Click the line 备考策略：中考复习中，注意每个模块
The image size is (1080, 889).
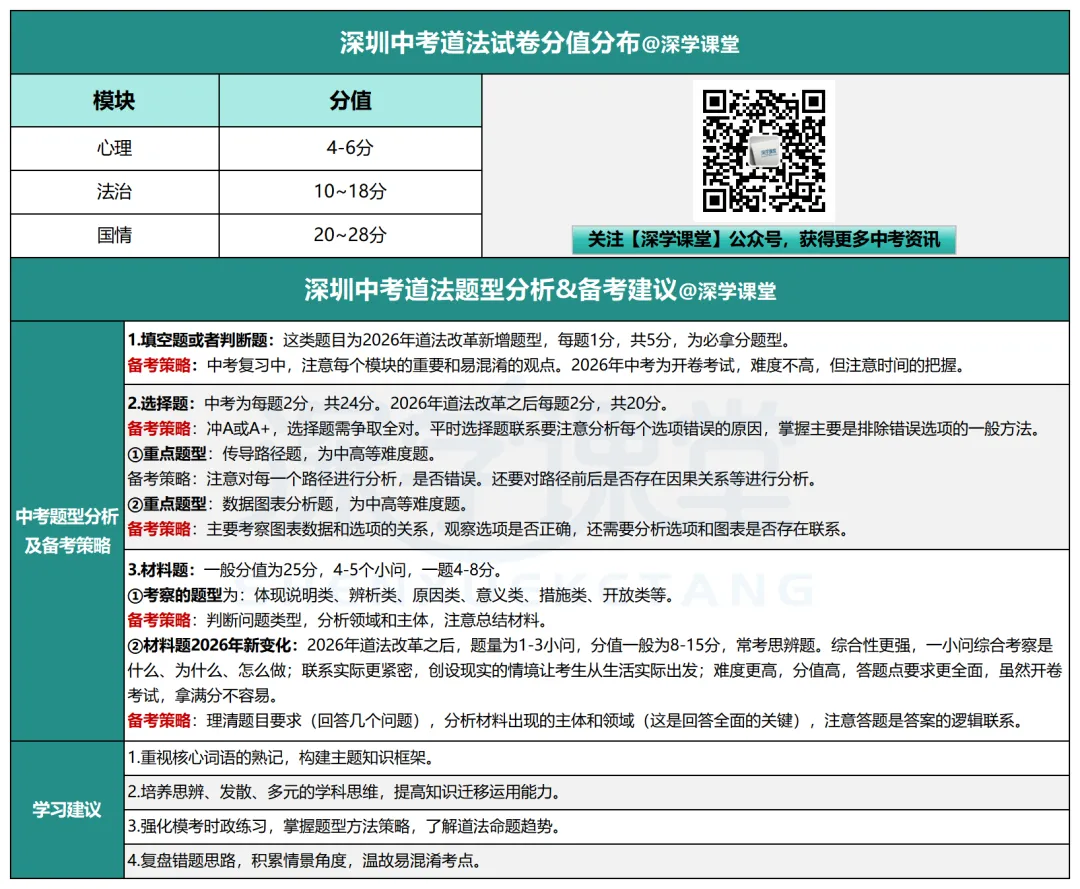[546, 366]
